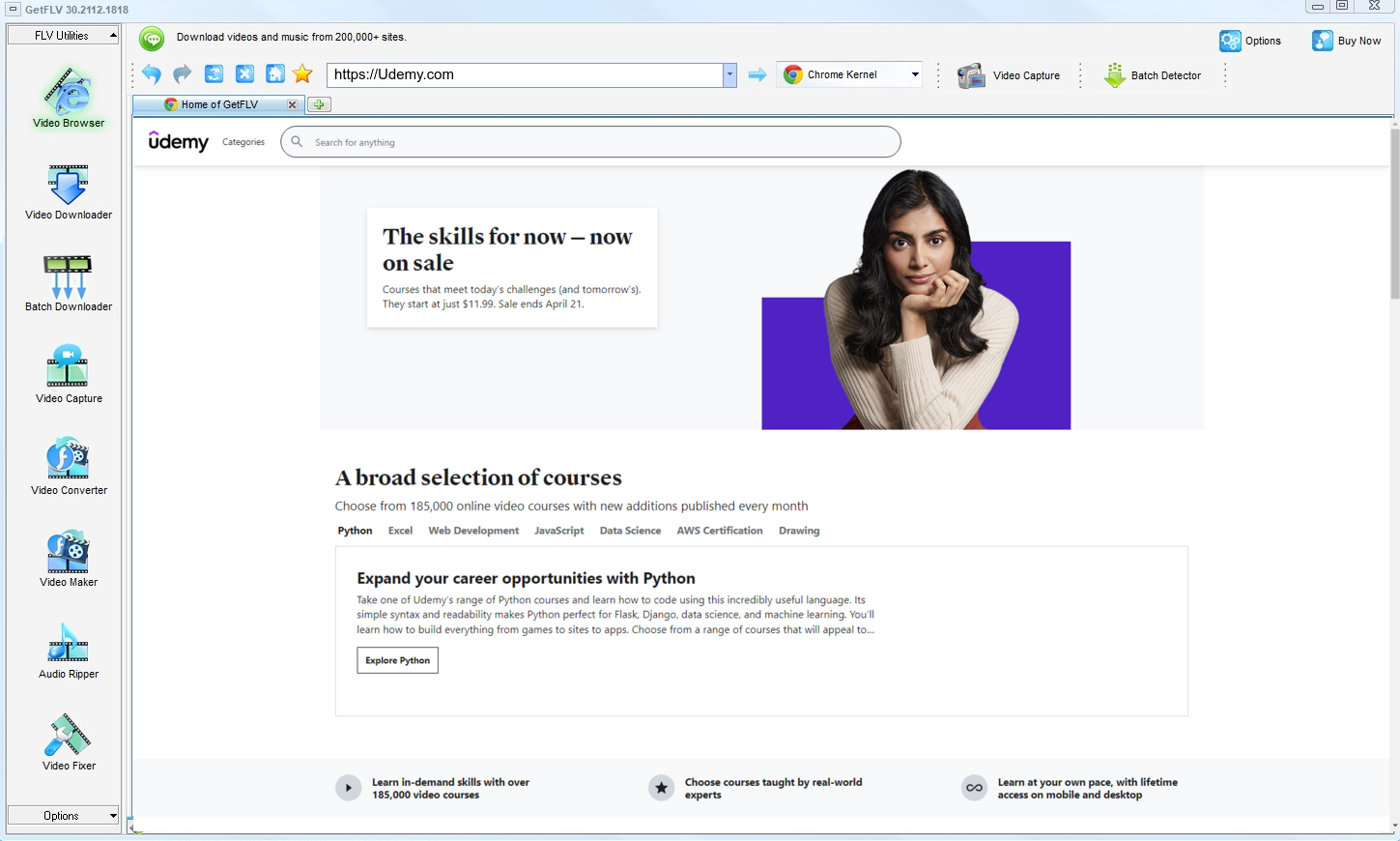Click the Search for anything field
The width and height of the screenshot is (1400, 841).
point(590,142)
